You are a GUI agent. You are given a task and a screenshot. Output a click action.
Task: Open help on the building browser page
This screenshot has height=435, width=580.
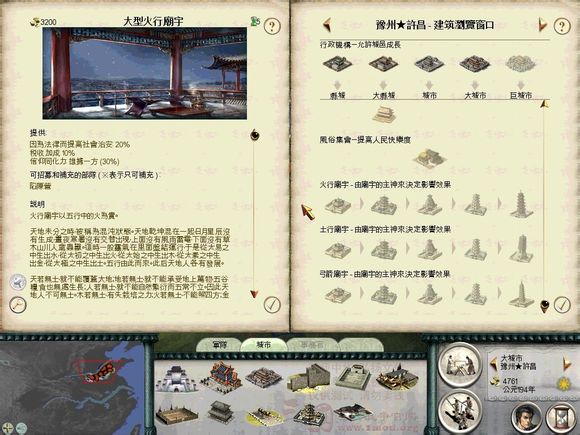[x=562, y=26]
